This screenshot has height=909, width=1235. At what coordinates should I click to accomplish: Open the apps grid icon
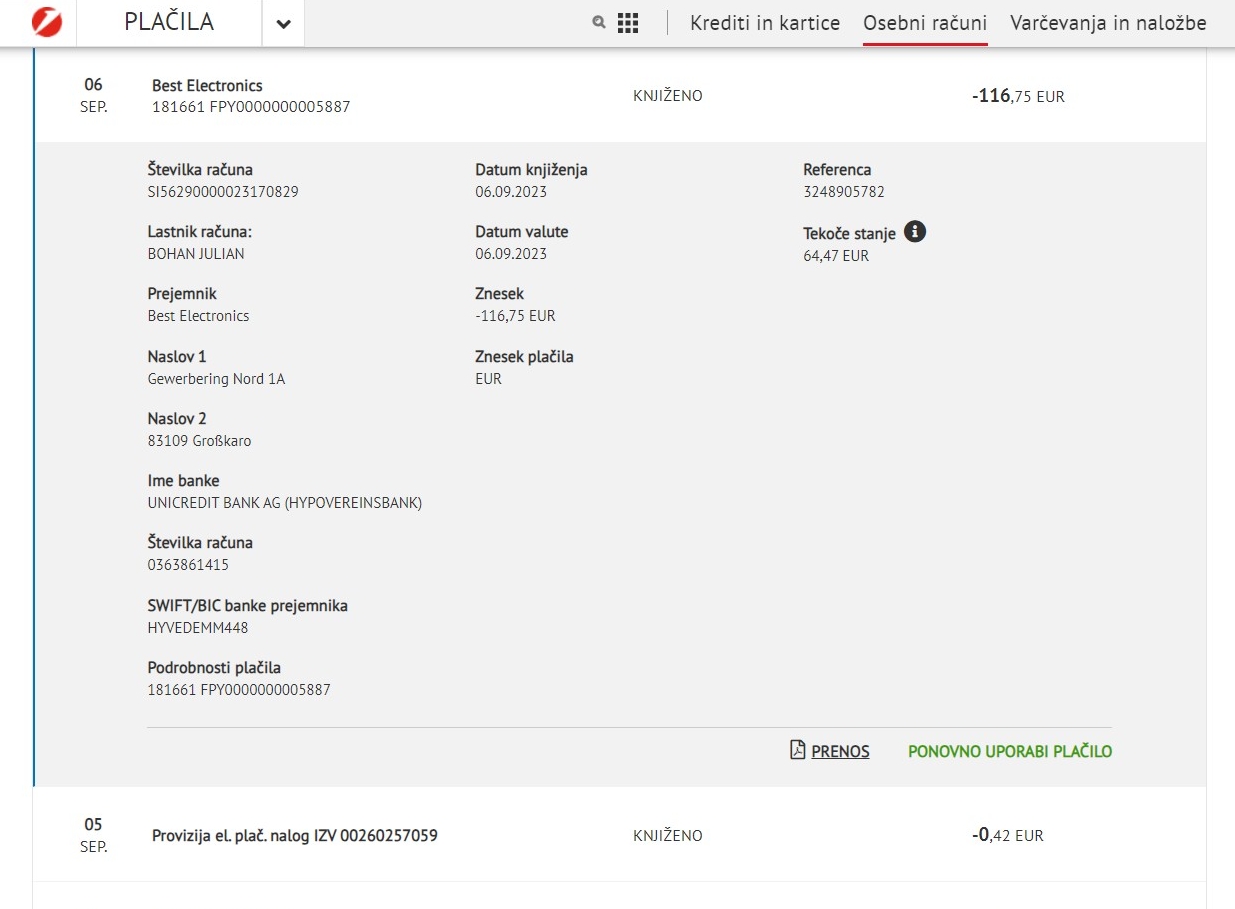pyautogui.click(x=628, y=23)
